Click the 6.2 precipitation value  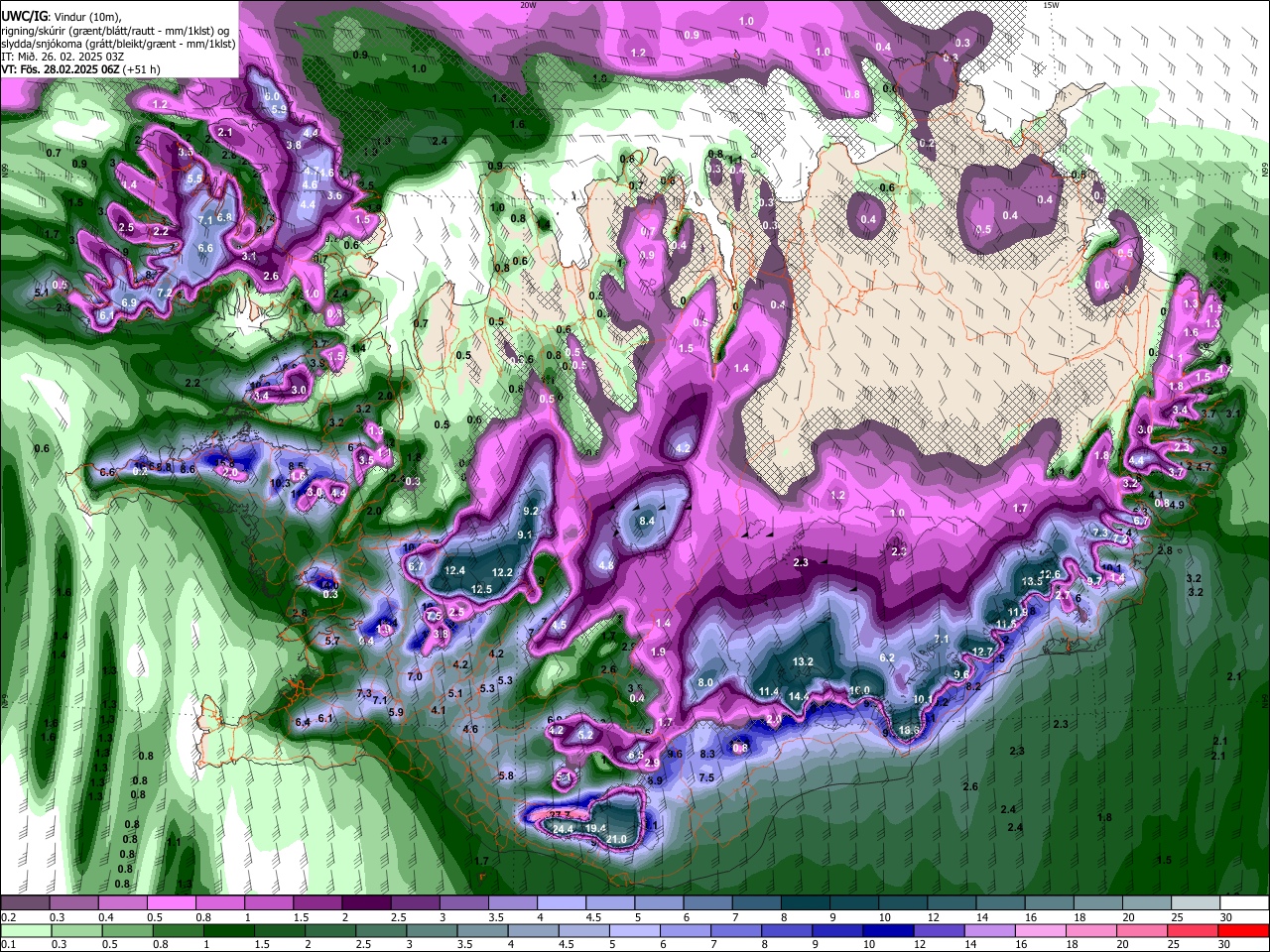pyautogui.click(x=887, y=657)
